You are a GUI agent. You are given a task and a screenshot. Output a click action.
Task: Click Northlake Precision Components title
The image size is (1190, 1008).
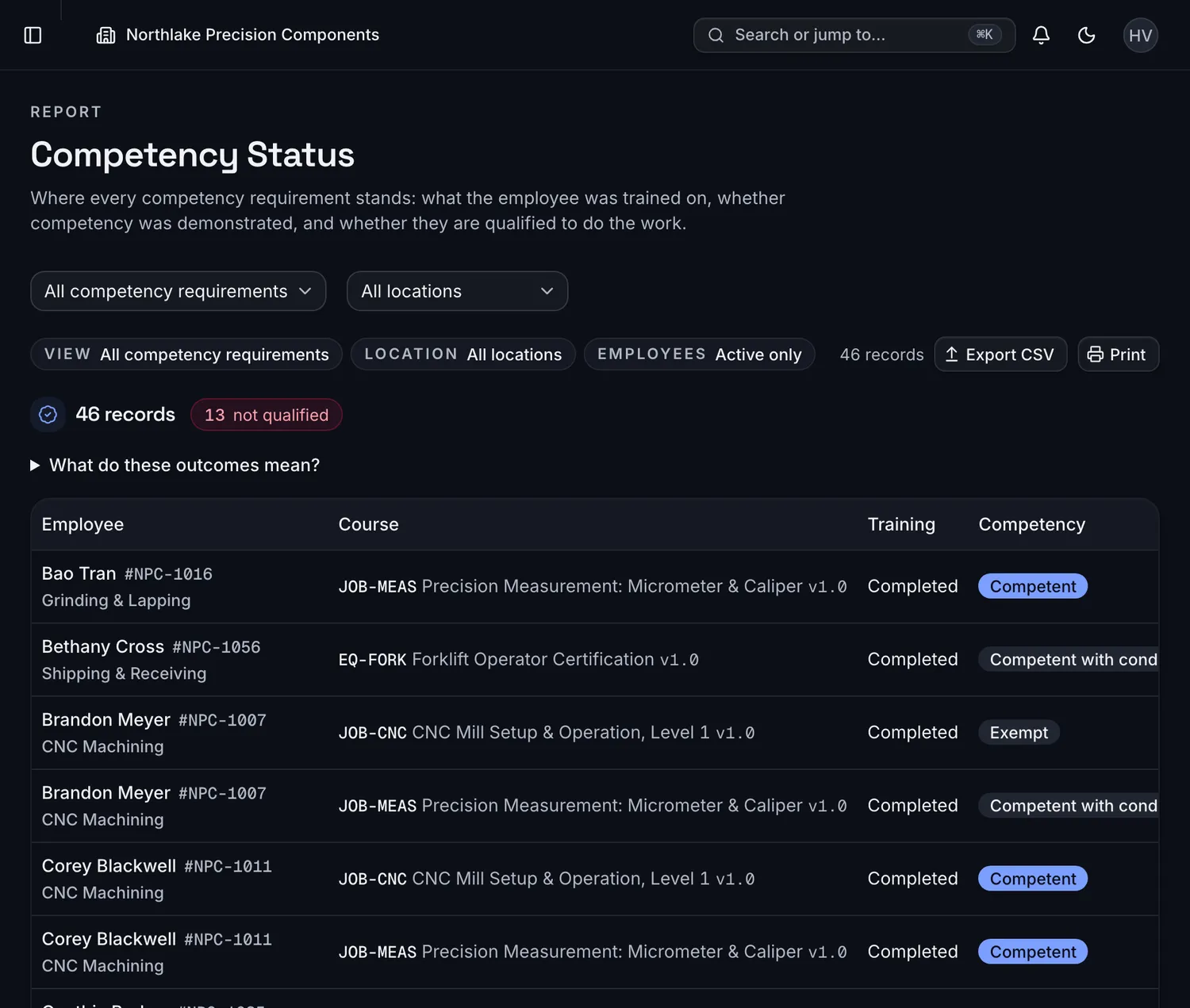tap(252, 35)
